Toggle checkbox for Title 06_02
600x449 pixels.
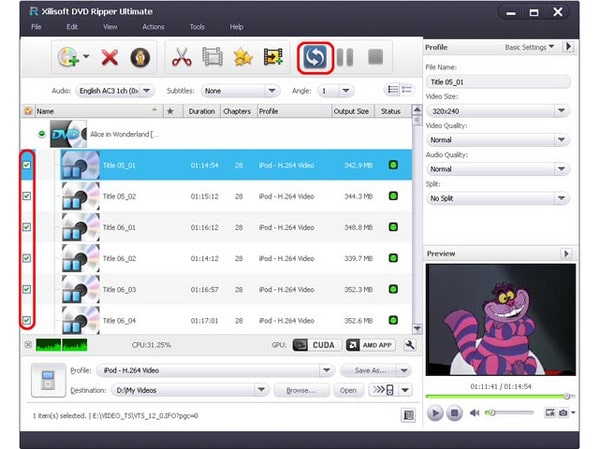27,258
